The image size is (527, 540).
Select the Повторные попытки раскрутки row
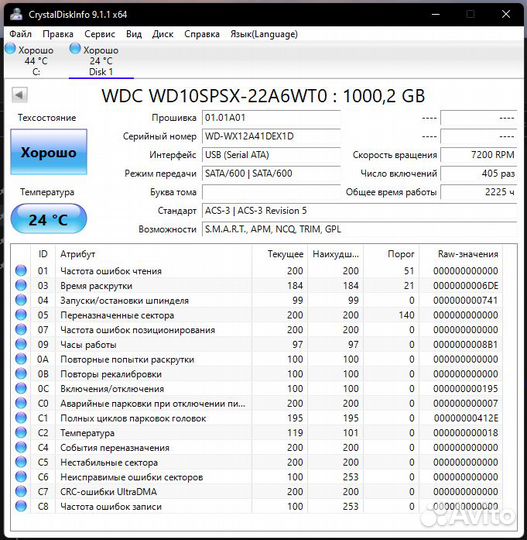257,359
